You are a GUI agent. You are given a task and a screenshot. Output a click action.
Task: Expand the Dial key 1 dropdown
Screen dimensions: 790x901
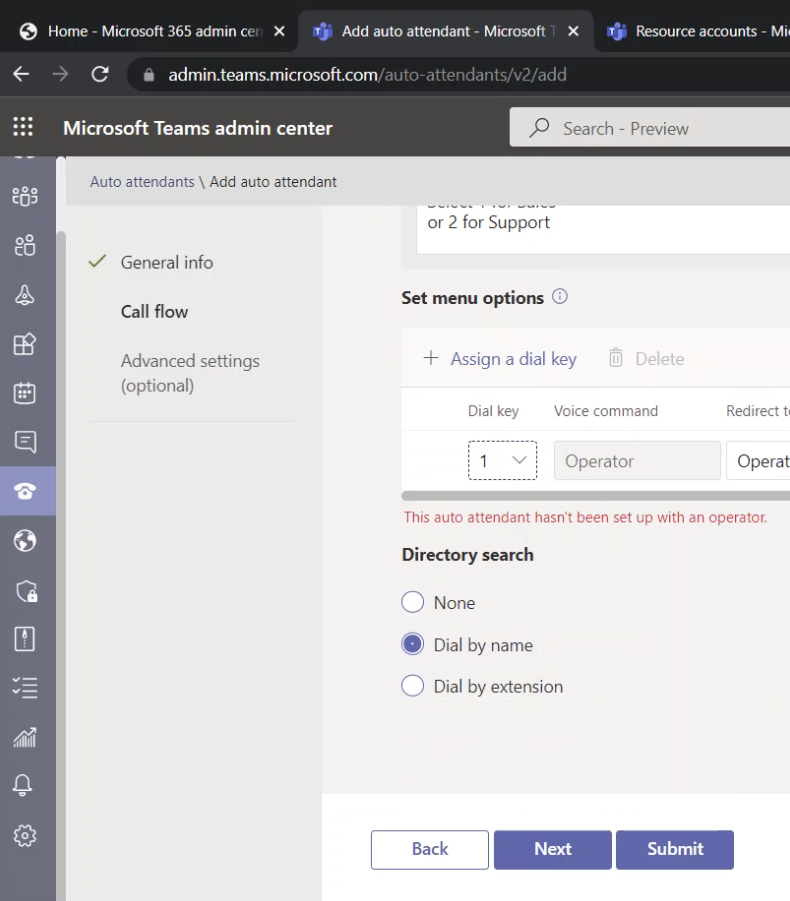[502, 461]
